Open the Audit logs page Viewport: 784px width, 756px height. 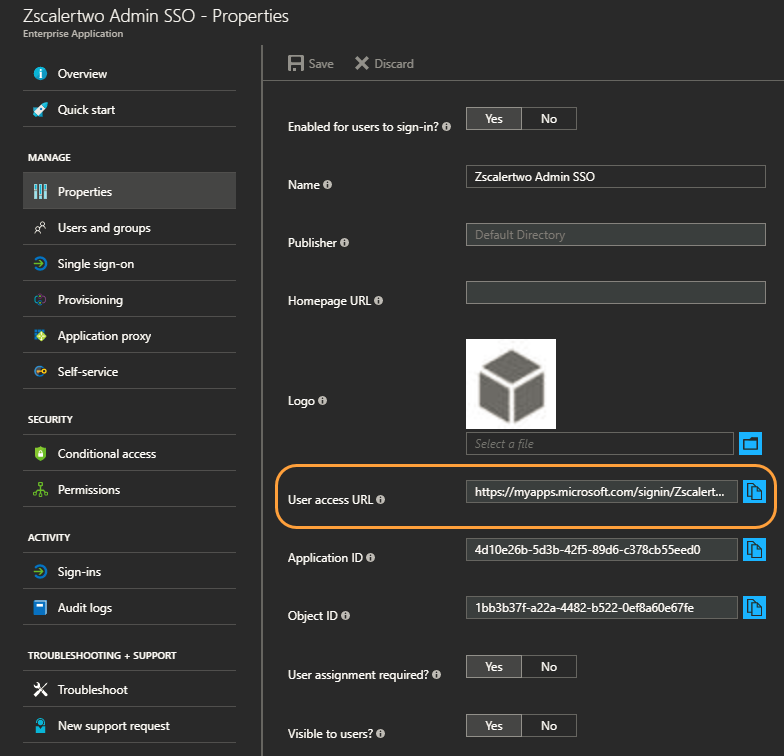(x=85, y=608)
